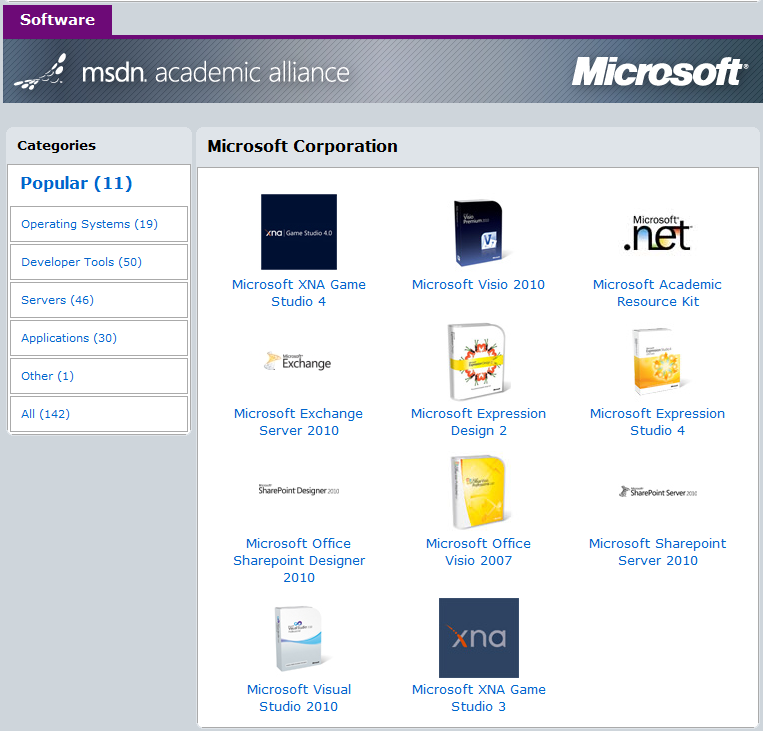This screenshot has height=731, width=763.
Task: Open the Developer Tools (50) category
Action: (x=99, y=262)
